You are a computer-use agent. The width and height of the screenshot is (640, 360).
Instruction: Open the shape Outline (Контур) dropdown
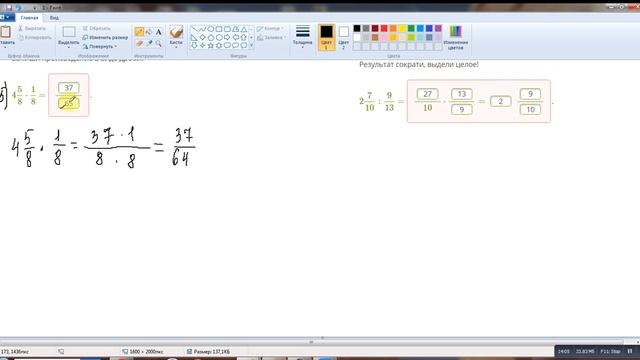271,29
